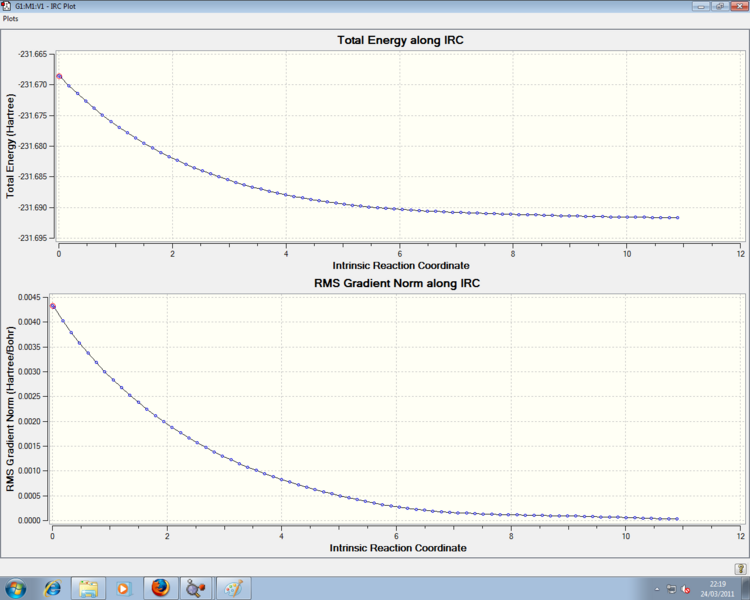Click the muted volume tray icon
Viewport: 750px width, 600px height.
(x=685, y=589)
